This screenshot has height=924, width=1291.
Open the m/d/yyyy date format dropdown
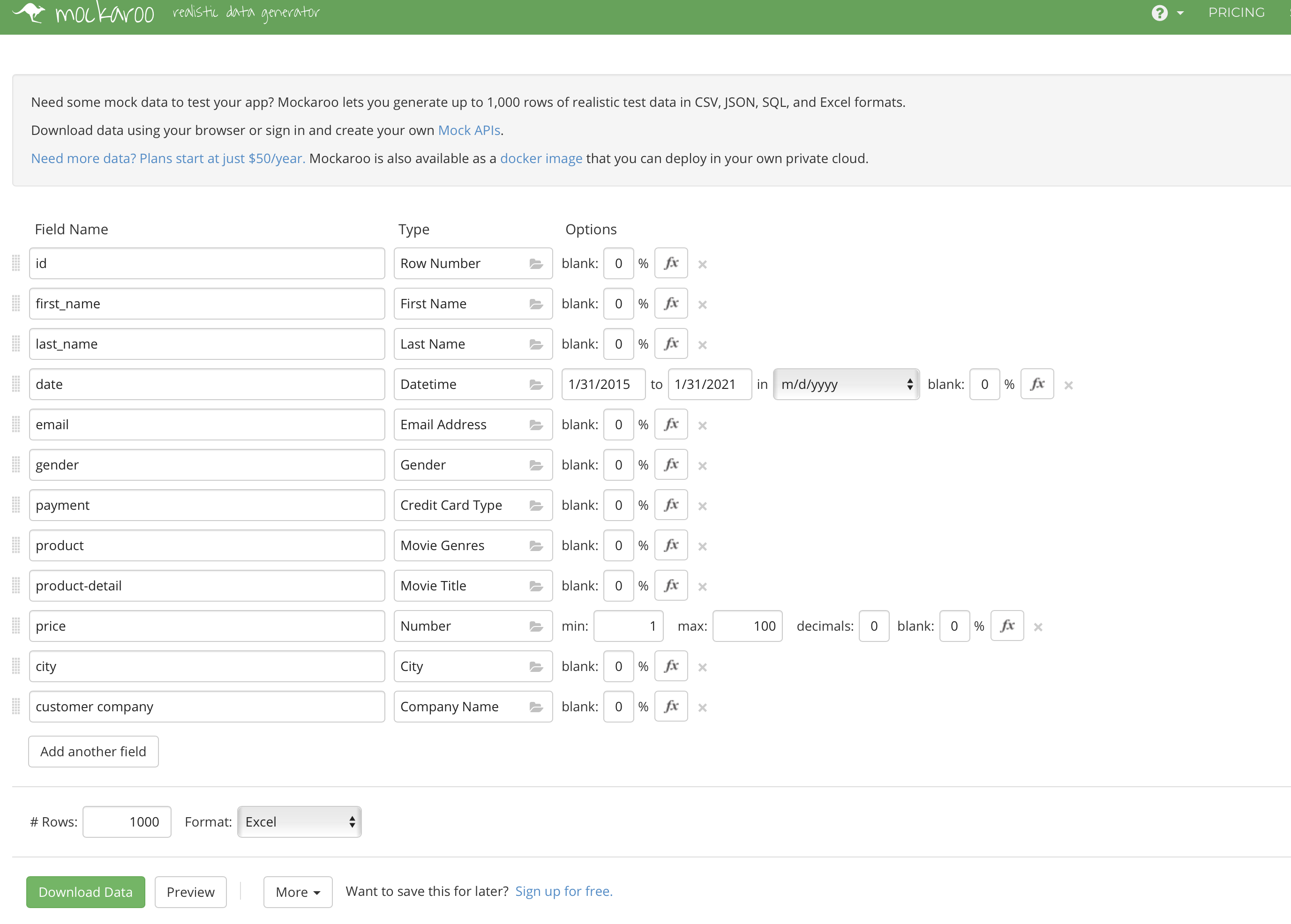[x=847, y=385]
